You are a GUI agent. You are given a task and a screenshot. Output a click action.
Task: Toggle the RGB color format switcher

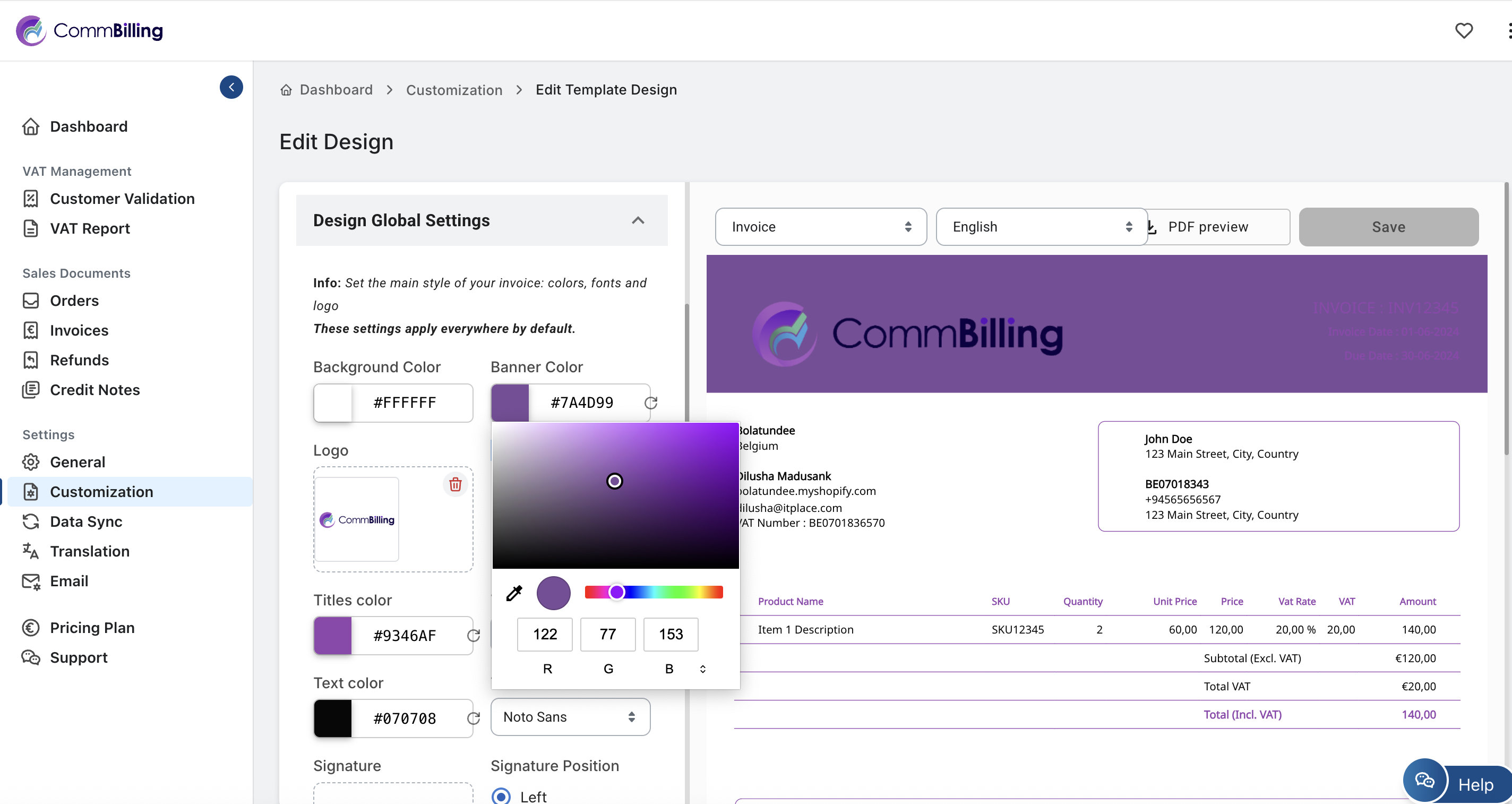(x=702, y=669)
